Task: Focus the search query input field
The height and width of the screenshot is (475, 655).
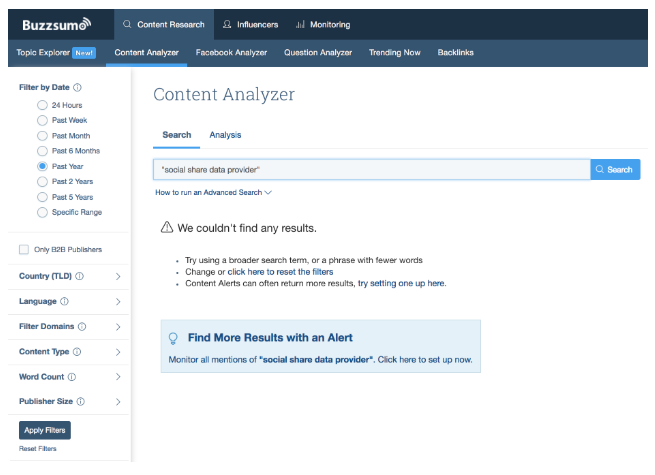Action: coord(372,170)
